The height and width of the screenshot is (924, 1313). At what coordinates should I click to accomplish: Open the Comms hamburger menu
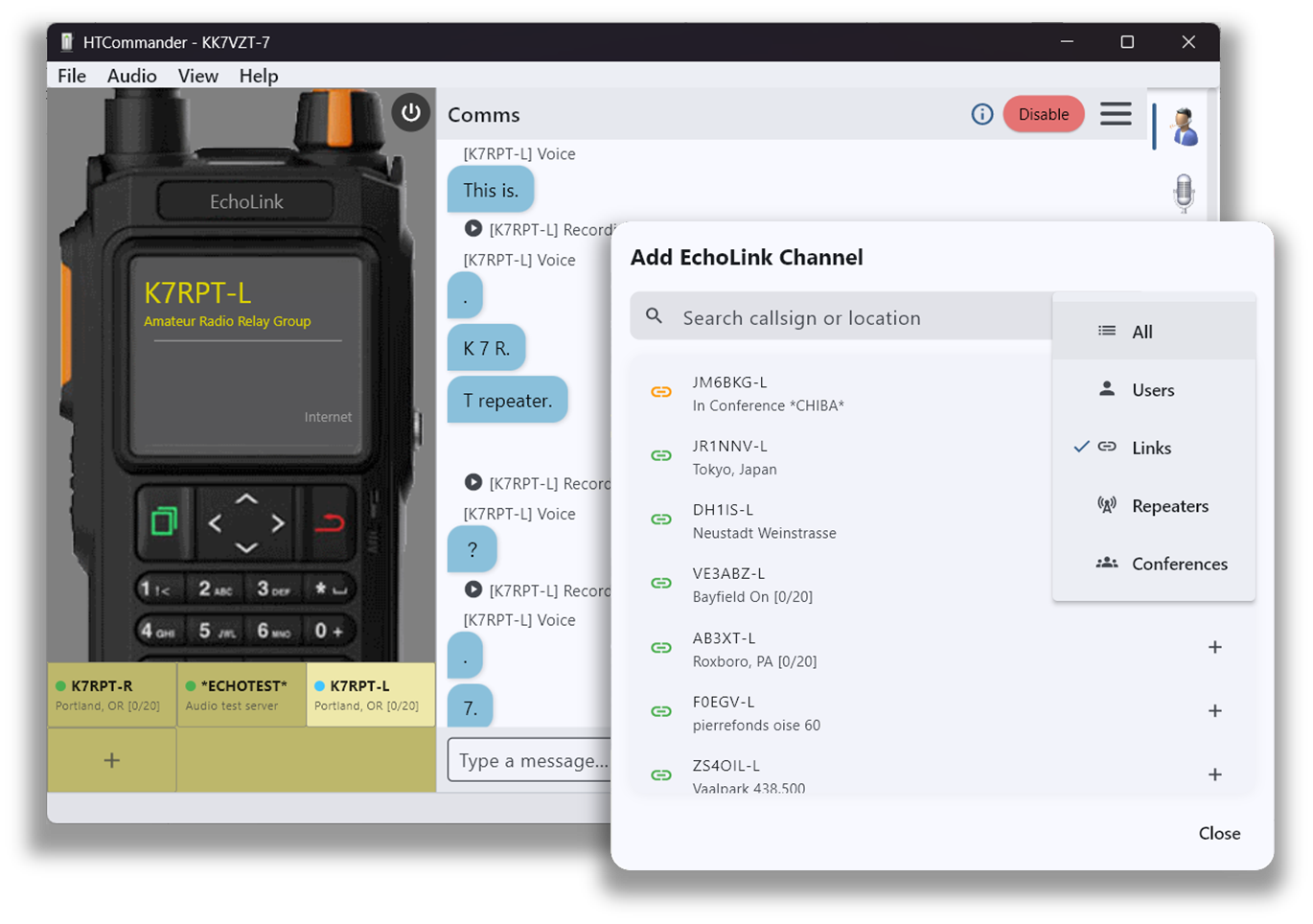[1116, 114]
